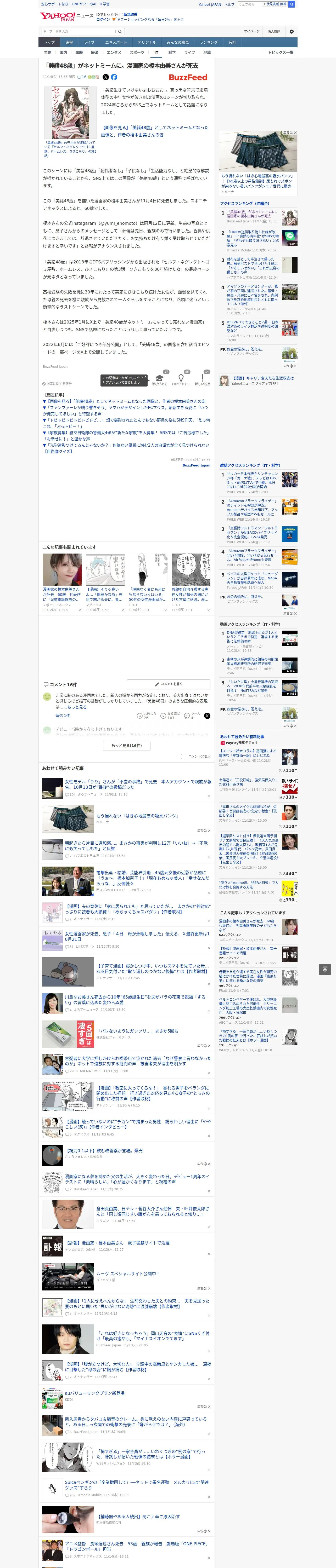
Task: Click the コメントを書く button
Action: (x=168, y=684)
